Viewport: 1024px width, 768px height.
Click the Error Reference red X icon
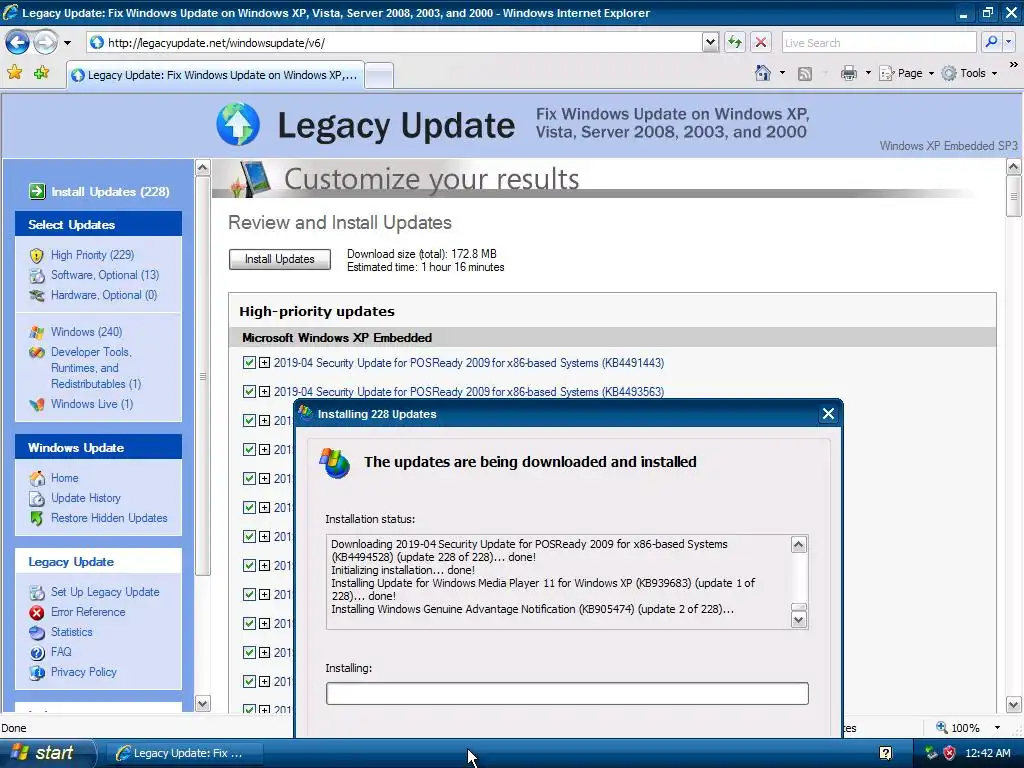point(37,613)
